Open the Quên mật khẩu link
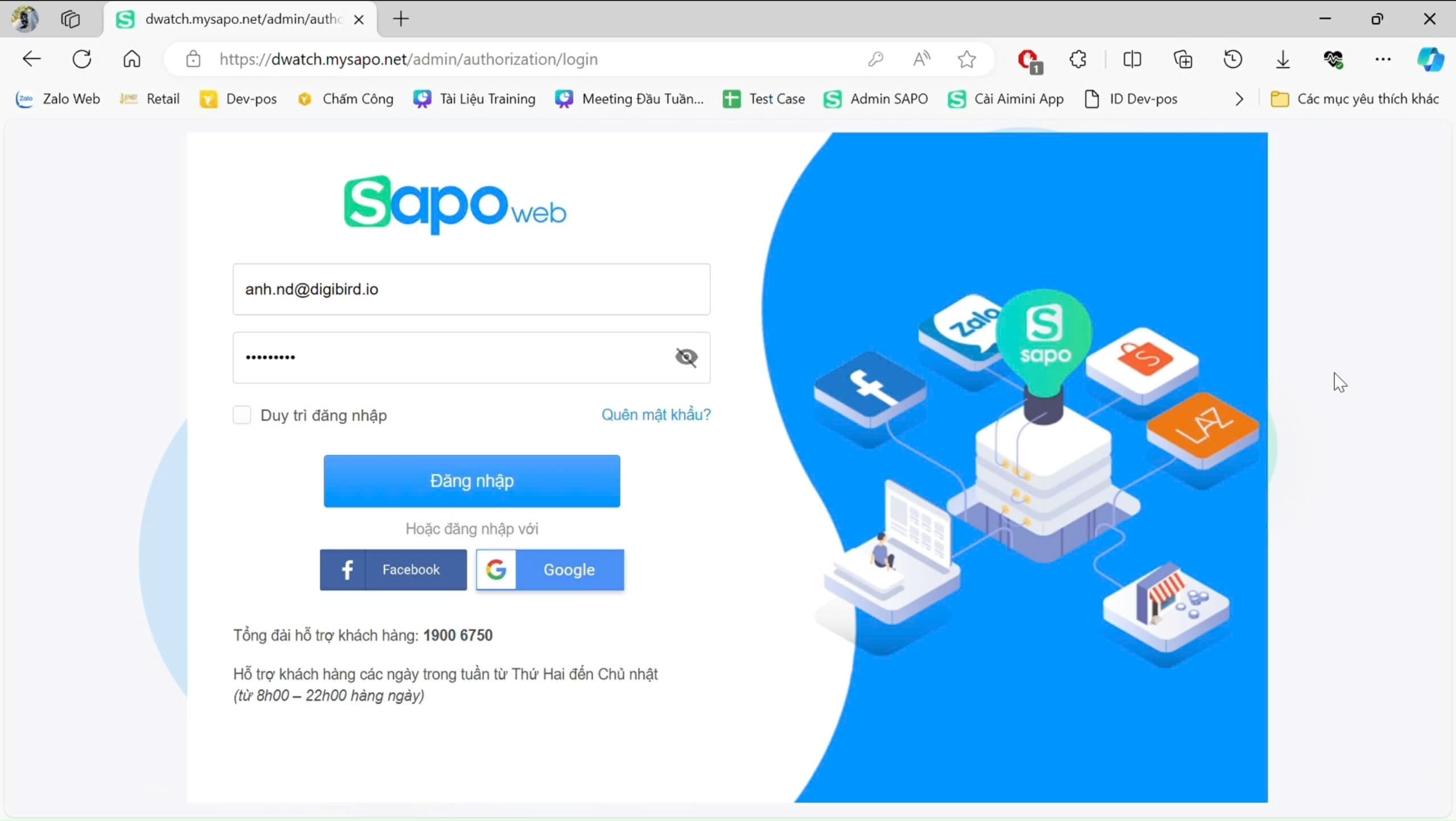 pos(656,414)
